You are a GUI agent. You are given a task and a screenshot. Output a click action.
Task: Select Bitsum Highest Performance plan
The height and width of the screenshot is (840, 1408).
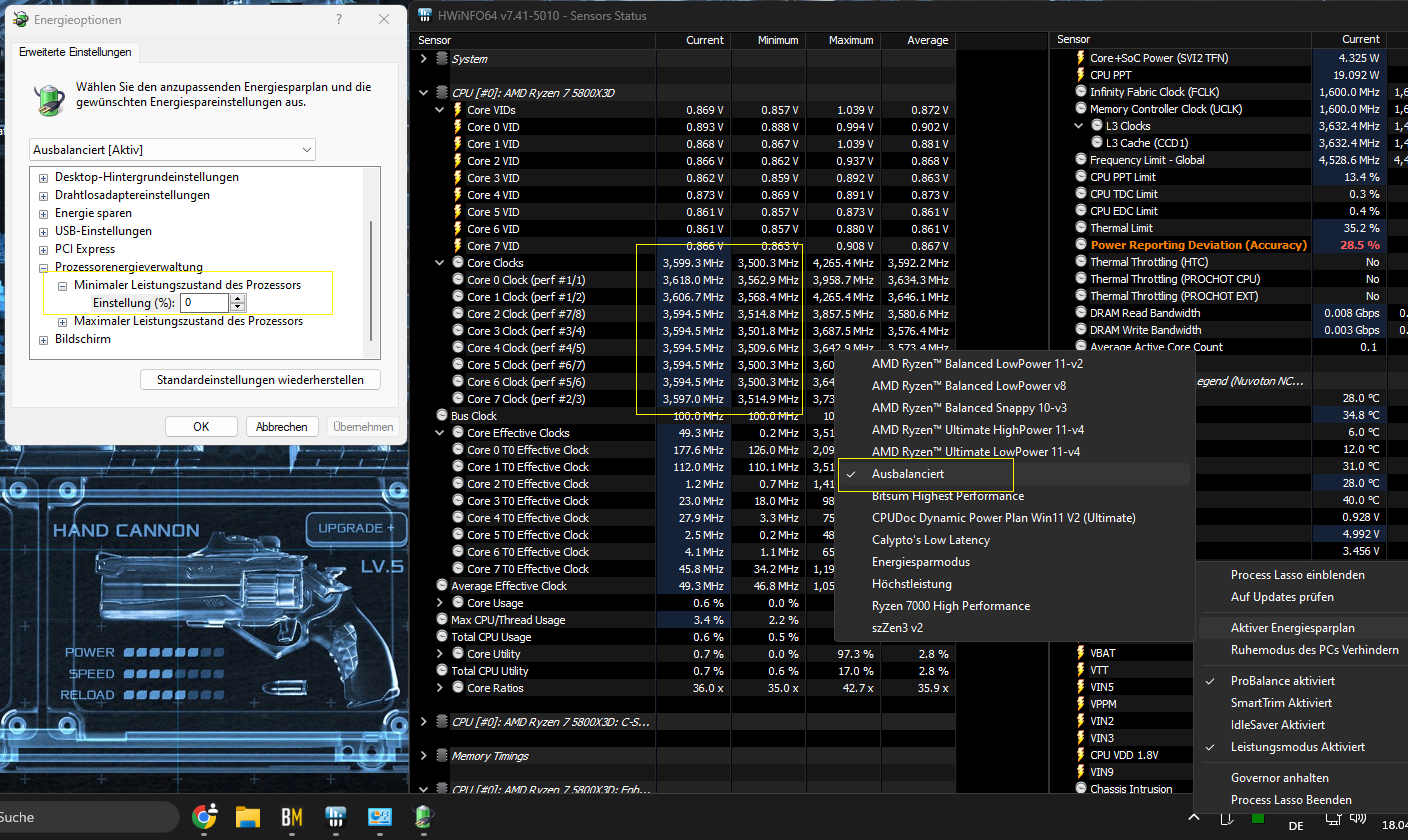[x=1013, y=496]
